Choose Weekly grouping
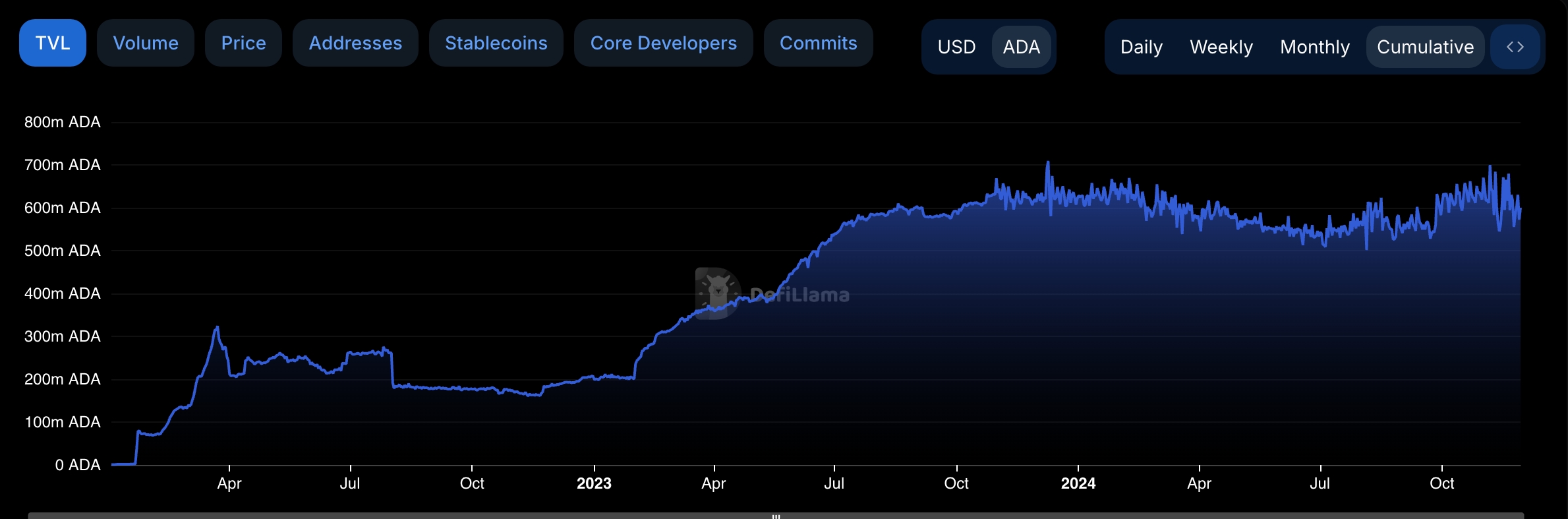This screenshot has width=1568, height=519. click(x=1221, y=47)
